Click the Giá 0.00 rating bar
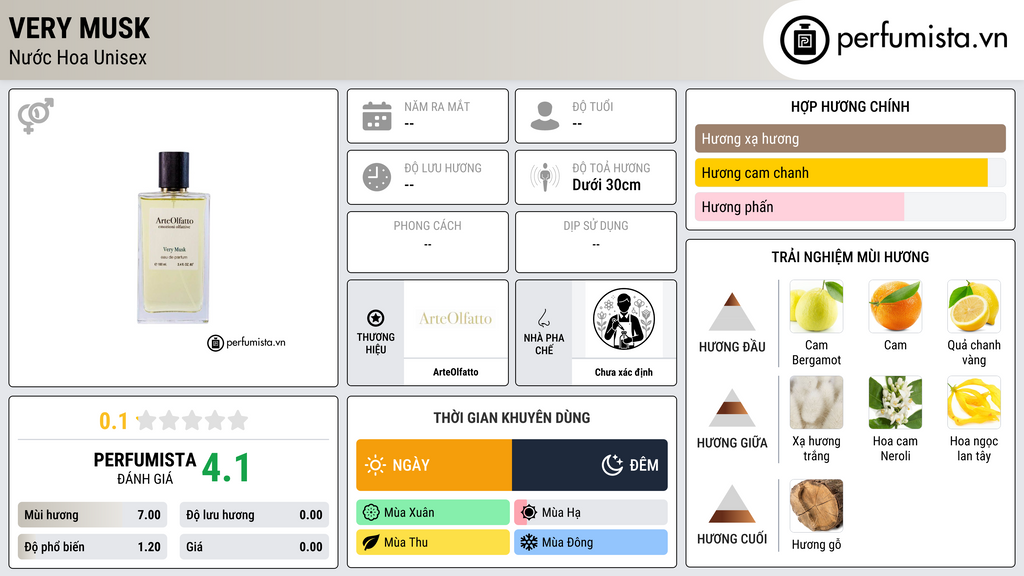 (254, 547)
